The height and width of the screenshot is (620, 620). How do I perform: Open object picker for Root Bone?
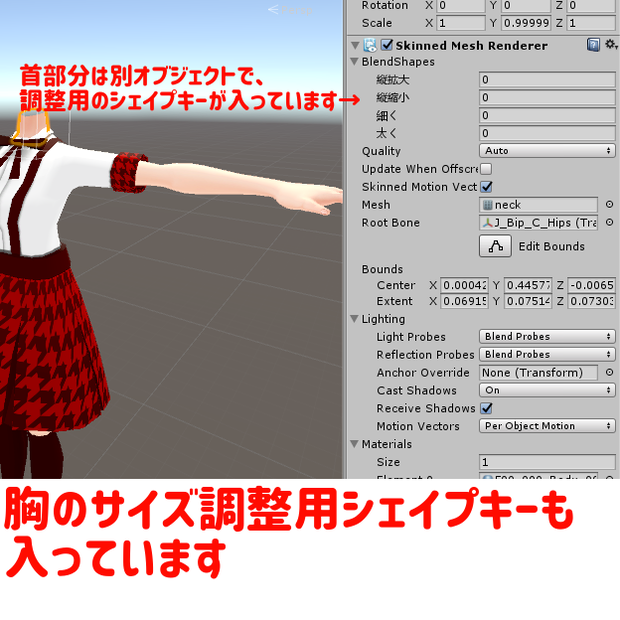(x=609, y=222)
